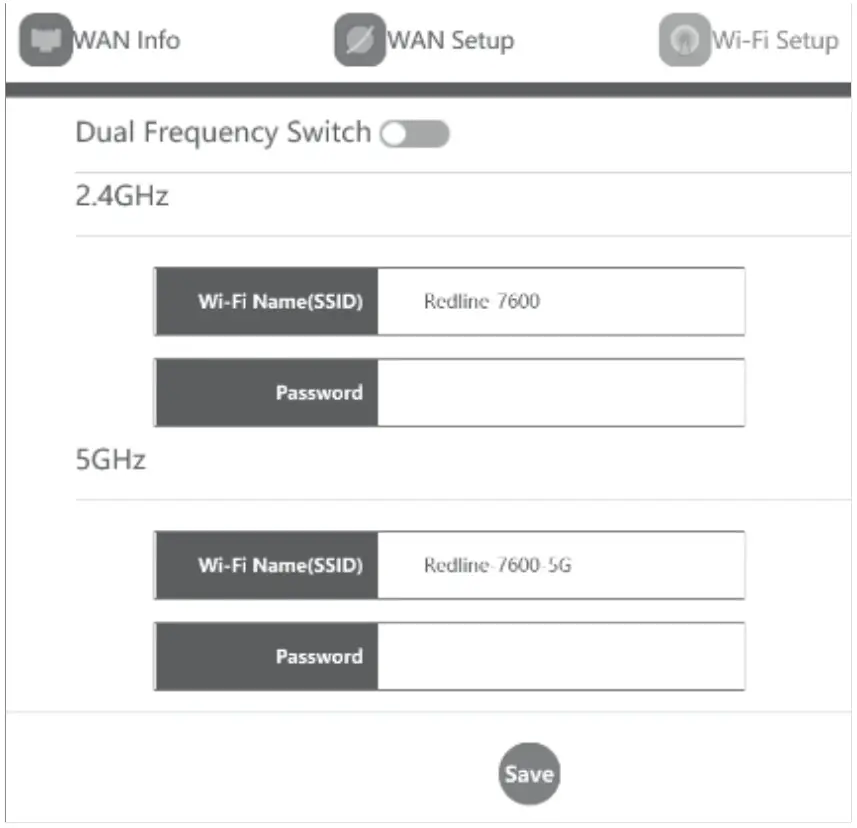The height and width of the screenshot is (828, 857).
Task: Click the 5GHz Password input box
Action: (x=560, y=656)
